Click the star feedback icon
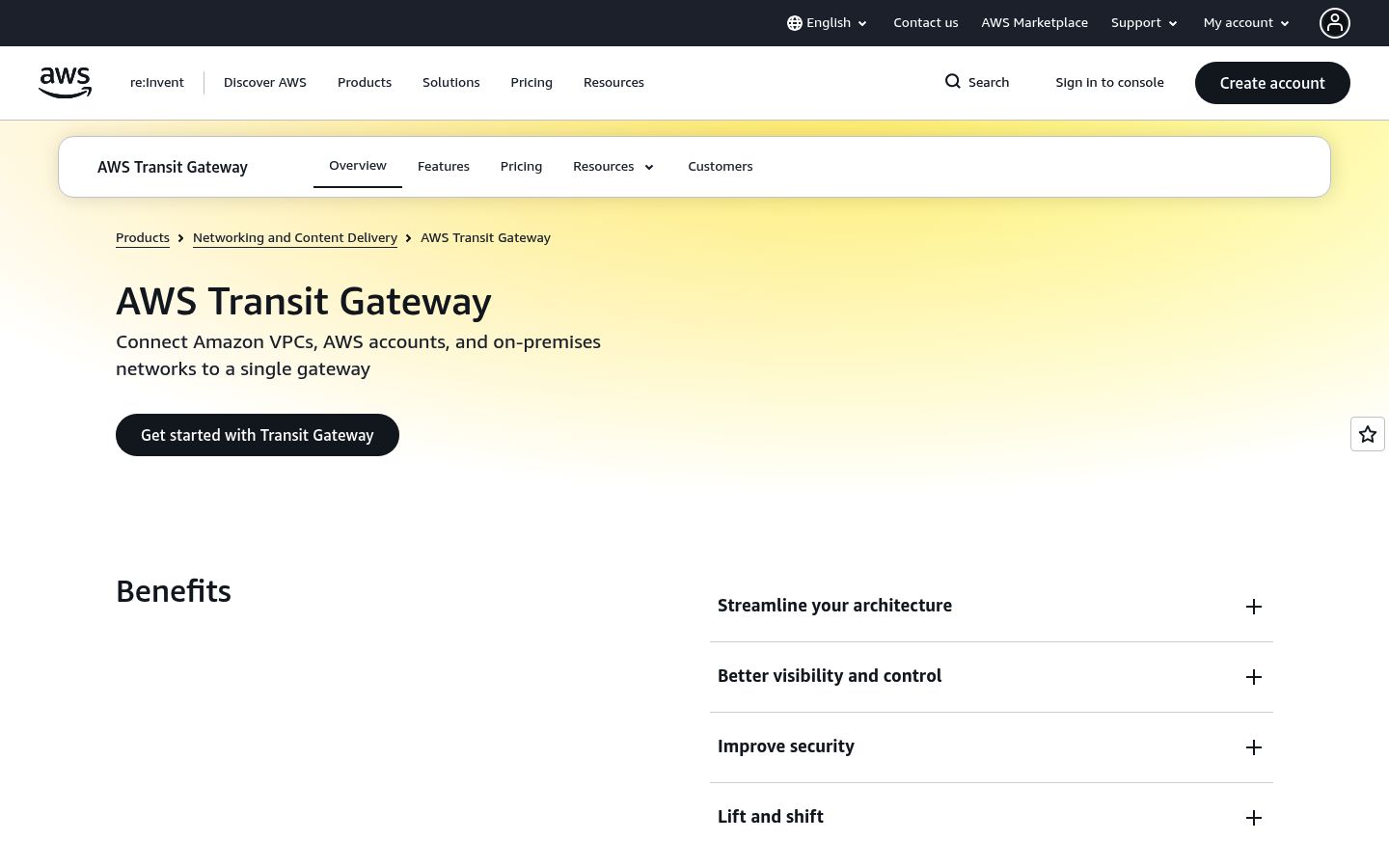 tap(1368, 434)
